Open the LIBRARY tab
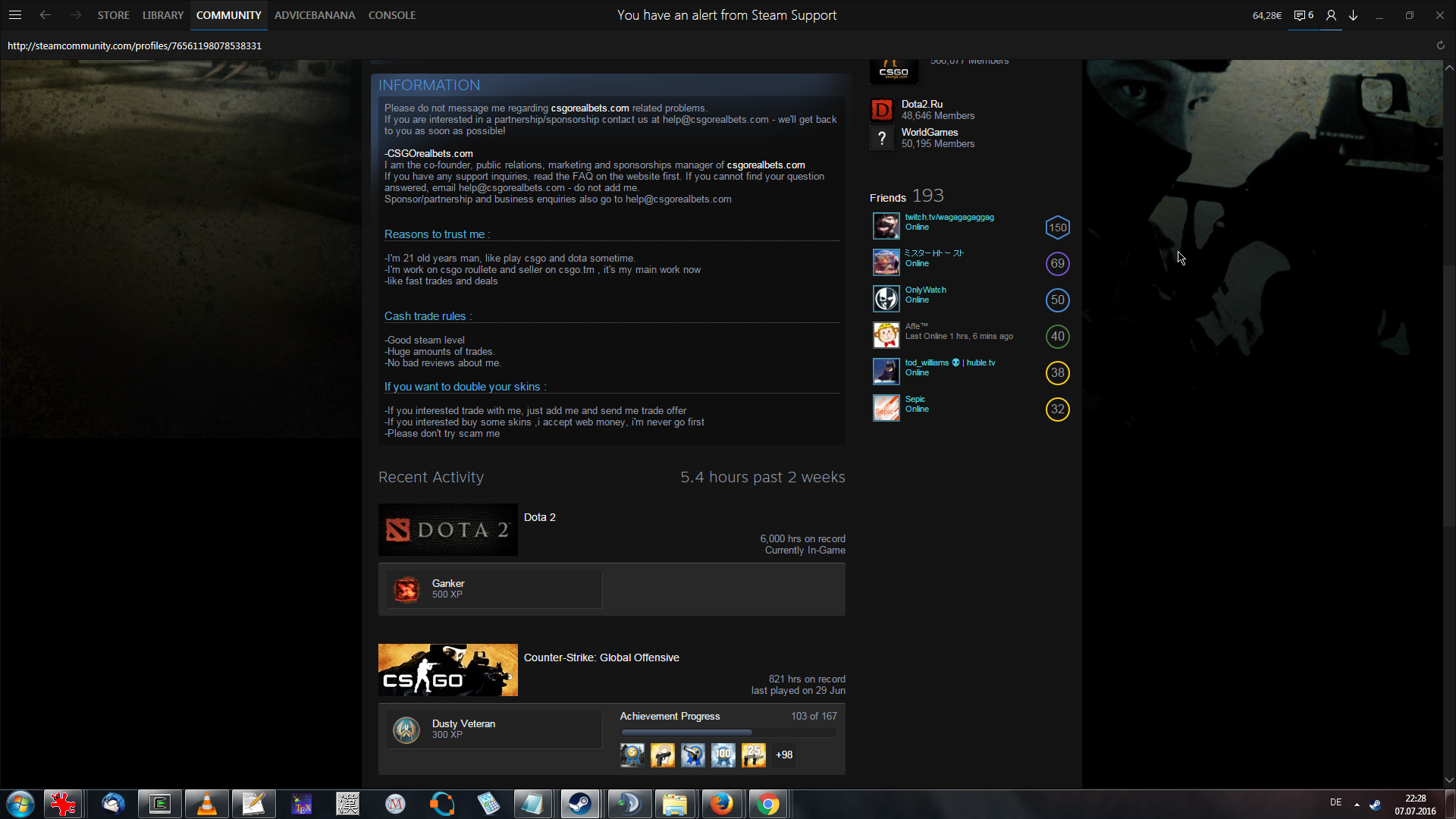Screen dimensions: 1456x819 click(163, 15)
